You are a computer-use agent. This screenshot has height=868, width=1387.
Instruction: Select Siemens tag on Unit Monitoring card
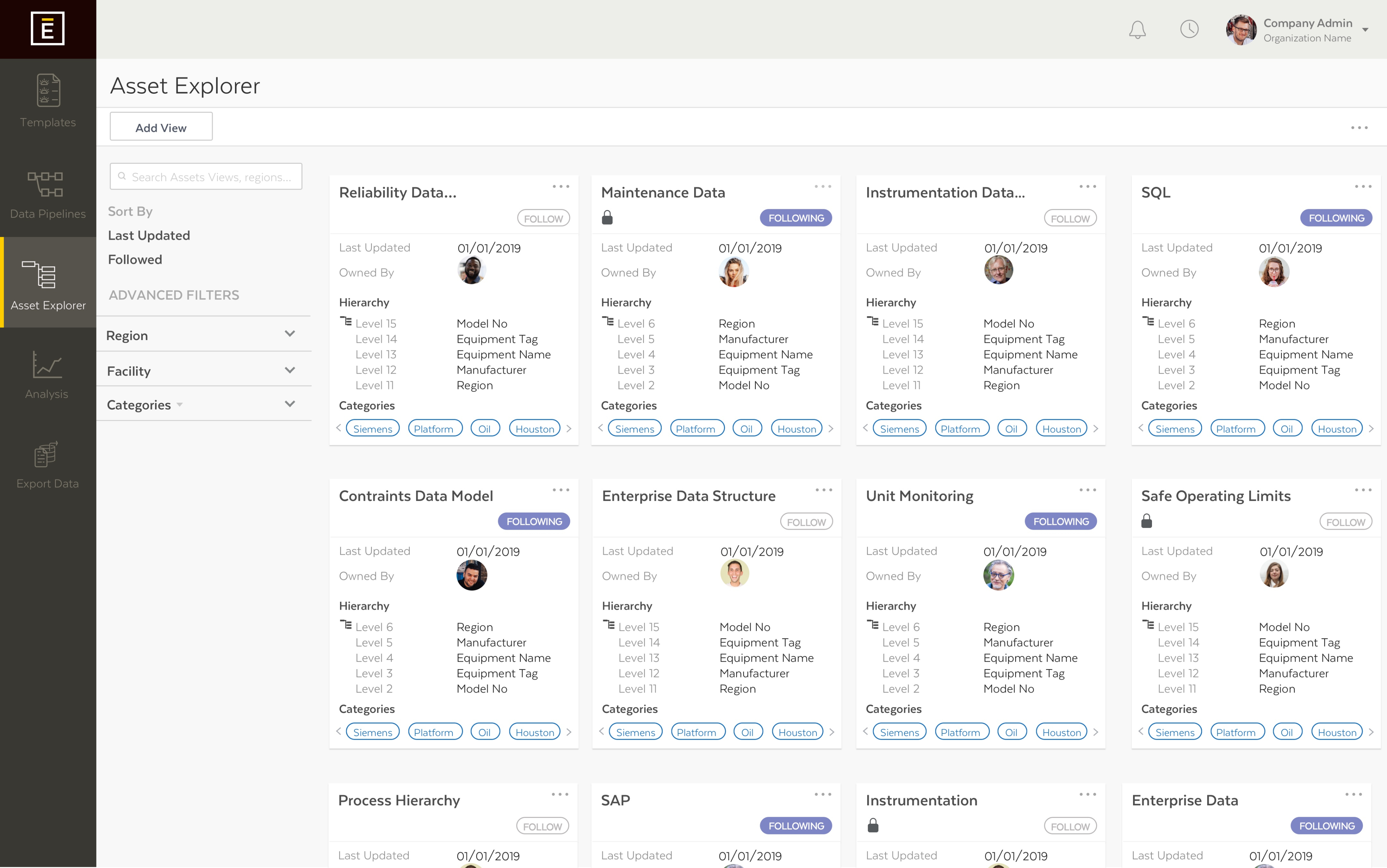[899, 732]
